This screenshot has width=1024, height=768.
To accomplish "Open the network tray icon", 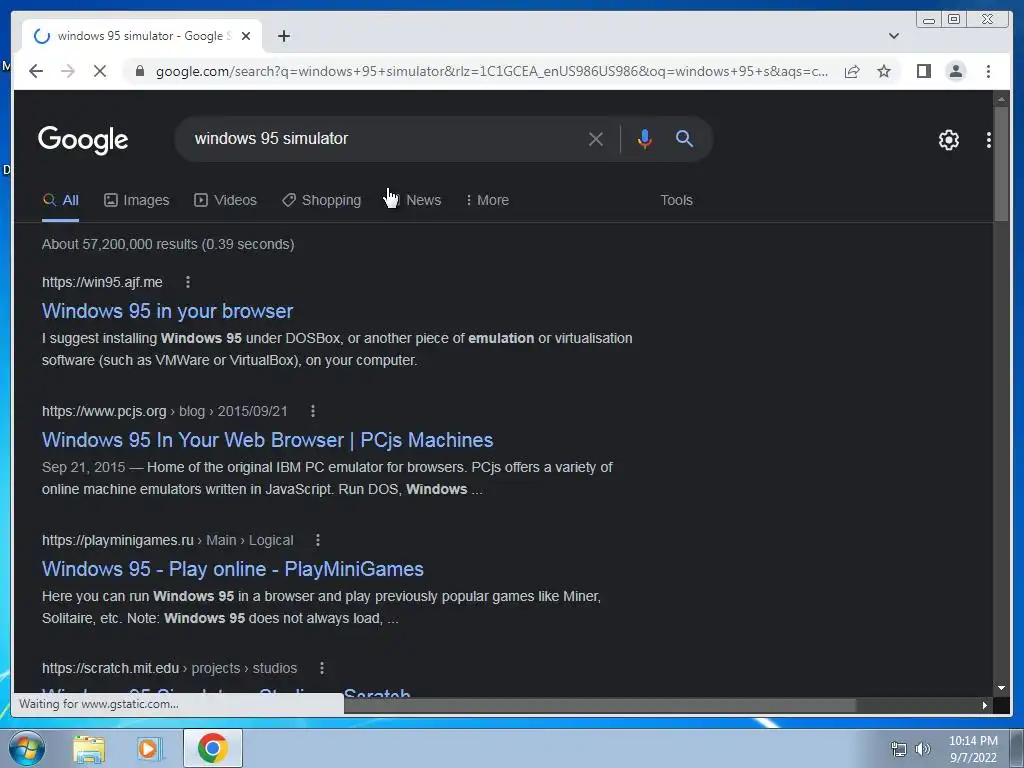I will tap(899, 750).
